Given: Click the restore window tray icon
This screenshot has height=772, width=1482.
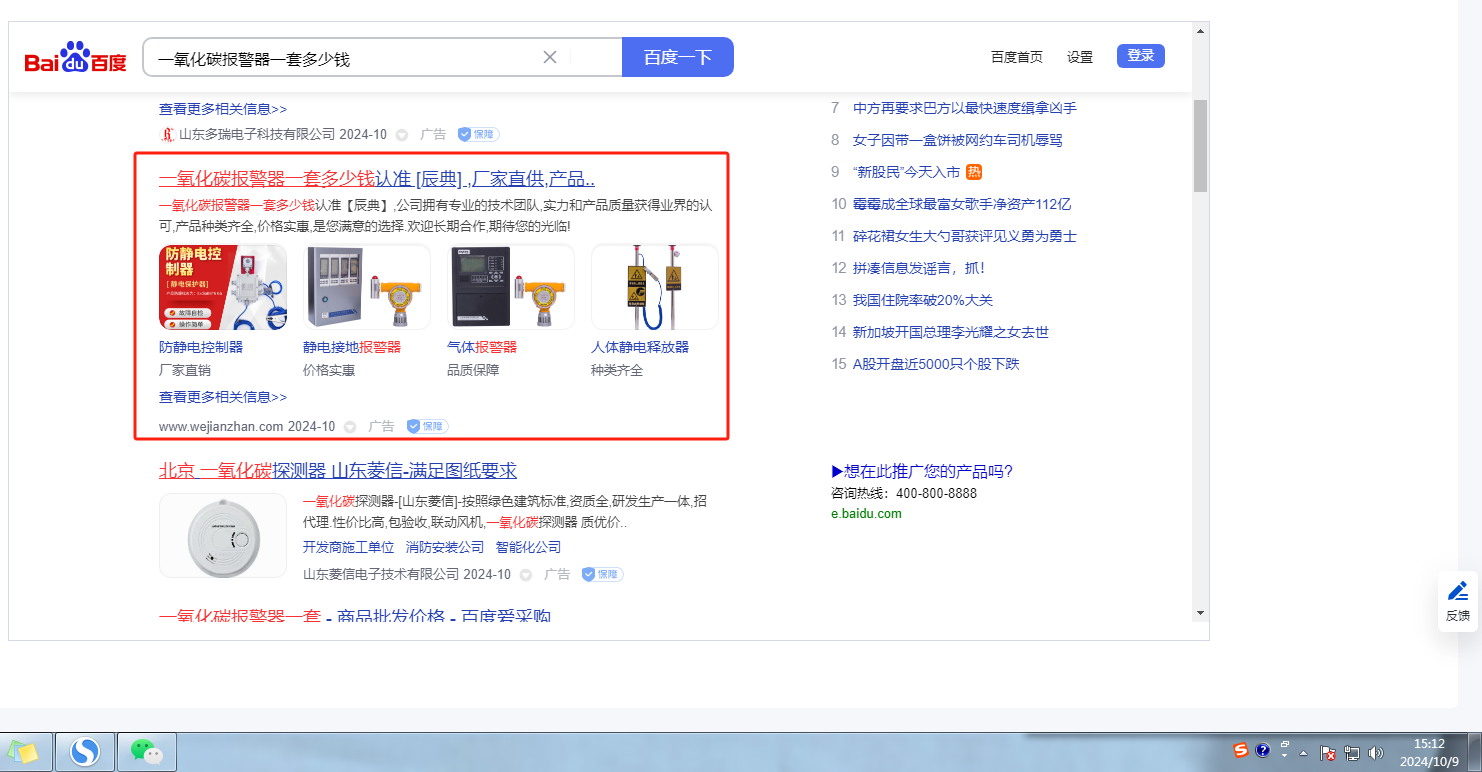Looking at the screenshot, I should coord(1285,745).
